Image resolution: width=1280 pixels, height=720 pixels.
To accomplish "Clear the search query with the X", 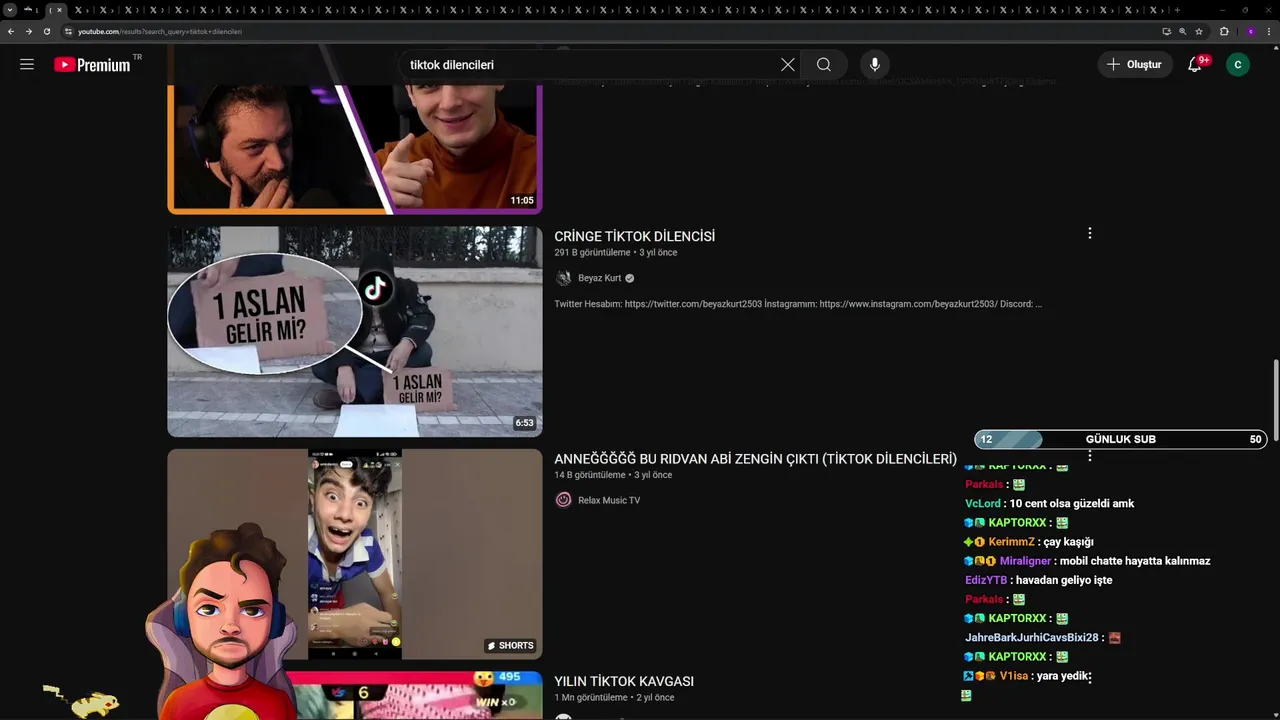I will (788, 64).
